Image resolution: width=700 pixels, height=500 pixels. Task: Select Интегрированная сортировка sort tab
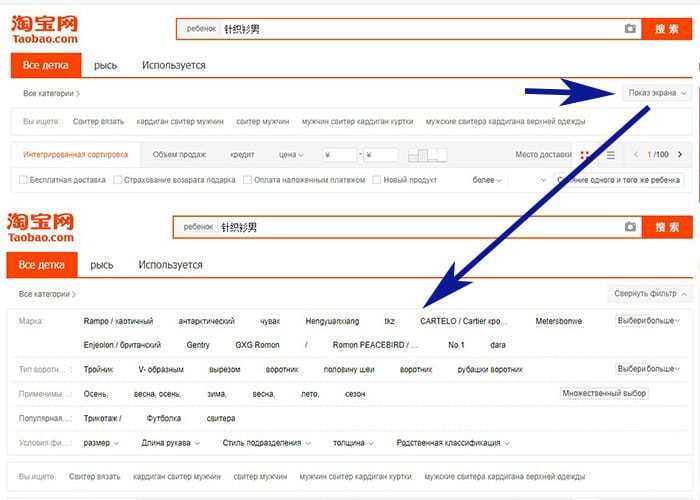point(76,155)
